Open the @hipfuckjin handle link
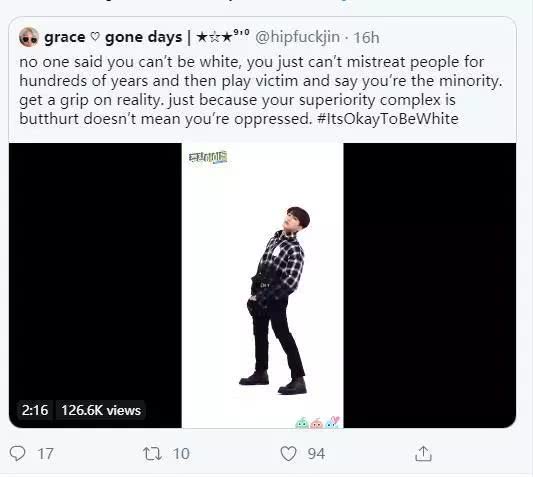The image size is (533, 477). (297, 37)
